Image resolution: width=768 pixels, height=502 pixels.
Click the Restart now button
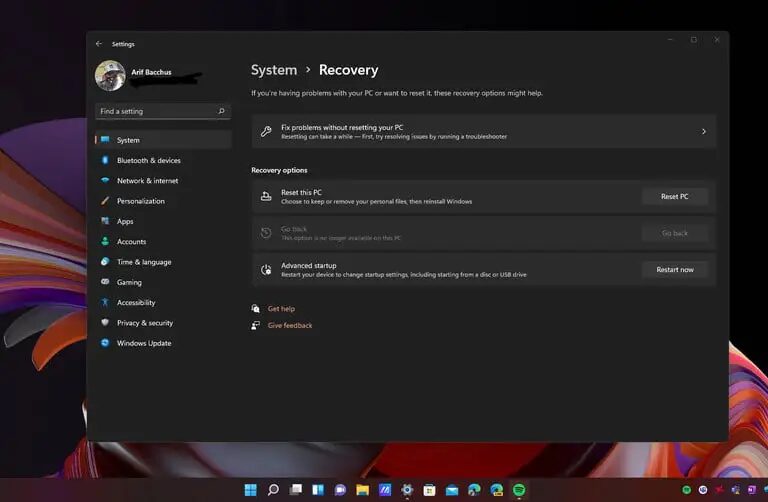click(674, 269)
